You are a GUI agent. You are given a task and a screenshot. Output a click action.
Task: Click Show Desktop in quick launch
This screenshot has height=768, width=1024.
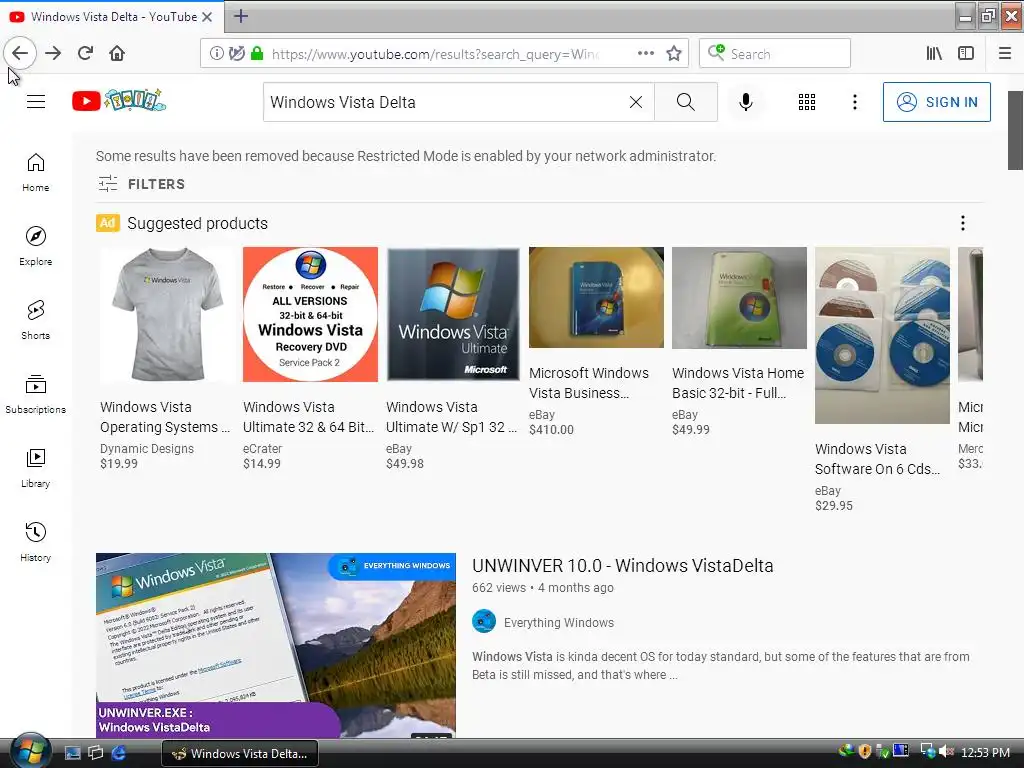click(x=72, y=753)
